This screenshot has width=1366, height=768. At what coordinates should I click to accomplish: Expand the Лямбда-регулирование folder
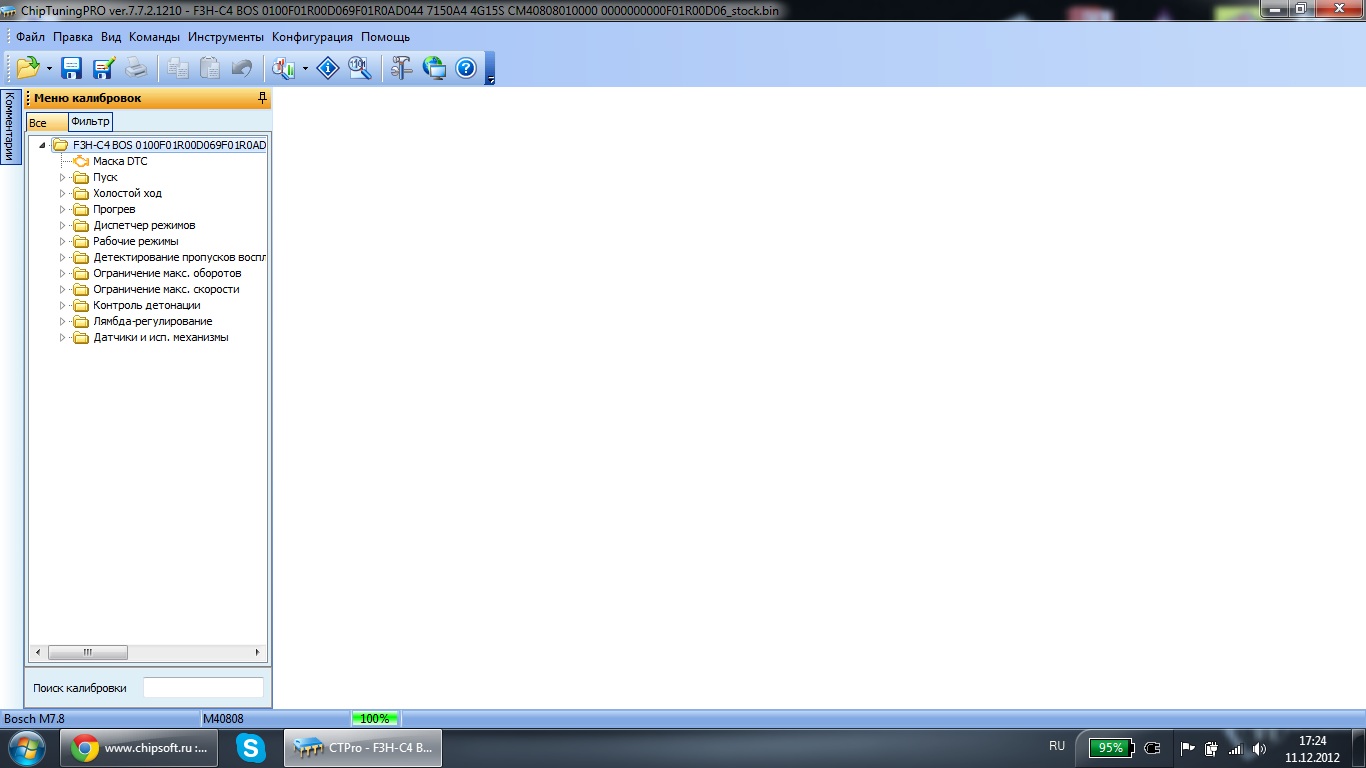pyautogui.click(x=62, y=321)
